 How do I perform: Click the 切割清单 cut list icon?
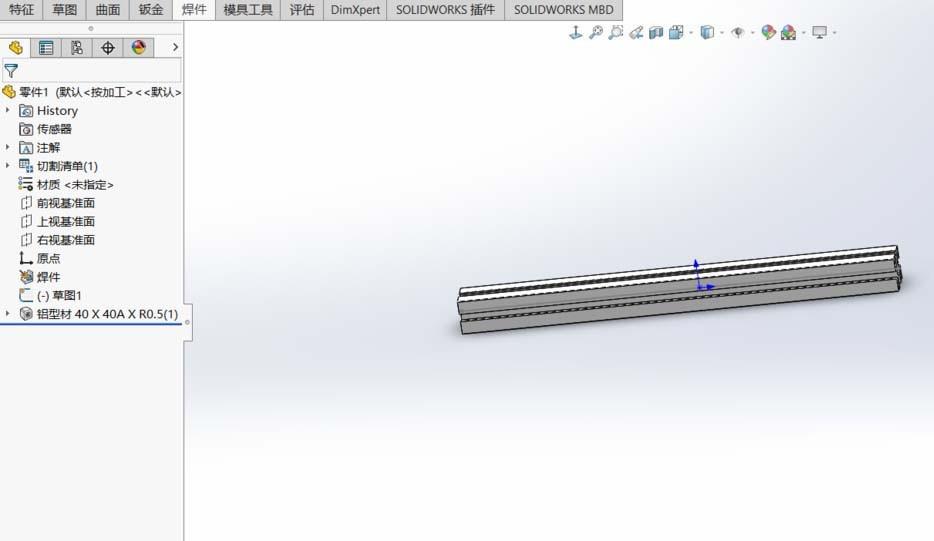[26, 166]
